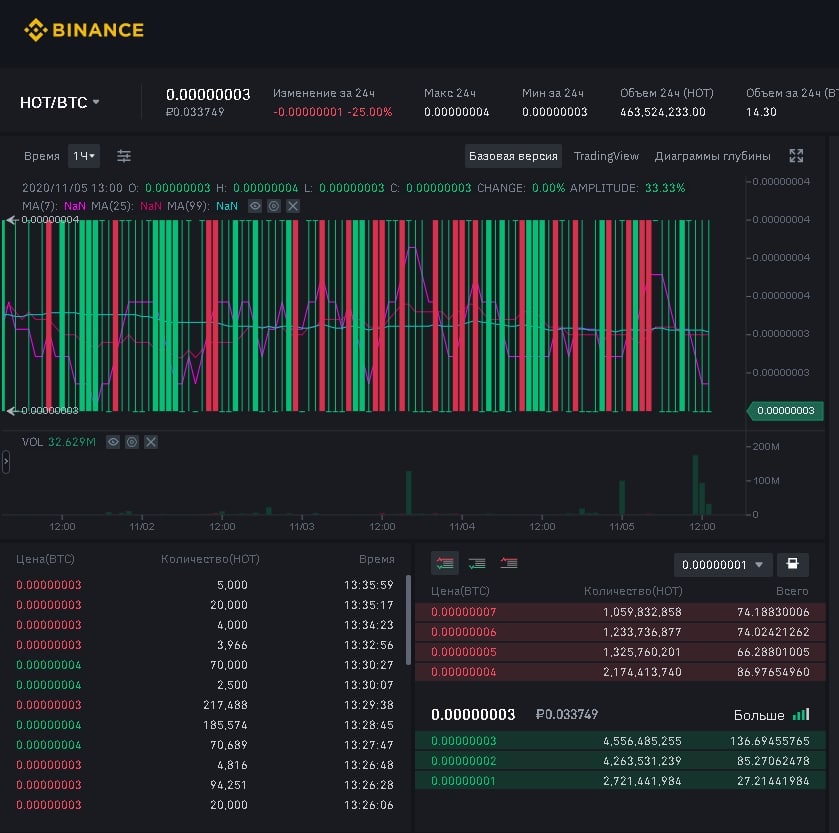Open the 1Ч time interval dropdown

[x=84, y=156]
